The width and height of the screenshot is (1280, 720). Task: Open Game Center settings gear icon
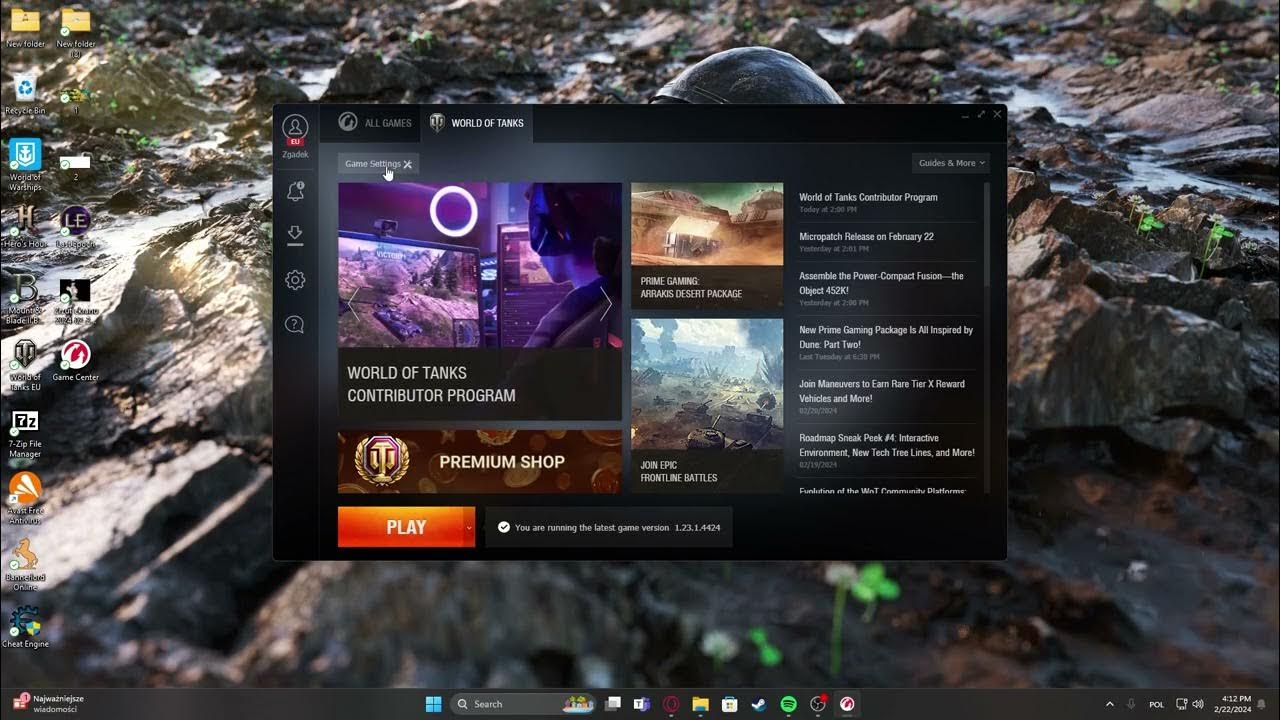coord(295,280)
